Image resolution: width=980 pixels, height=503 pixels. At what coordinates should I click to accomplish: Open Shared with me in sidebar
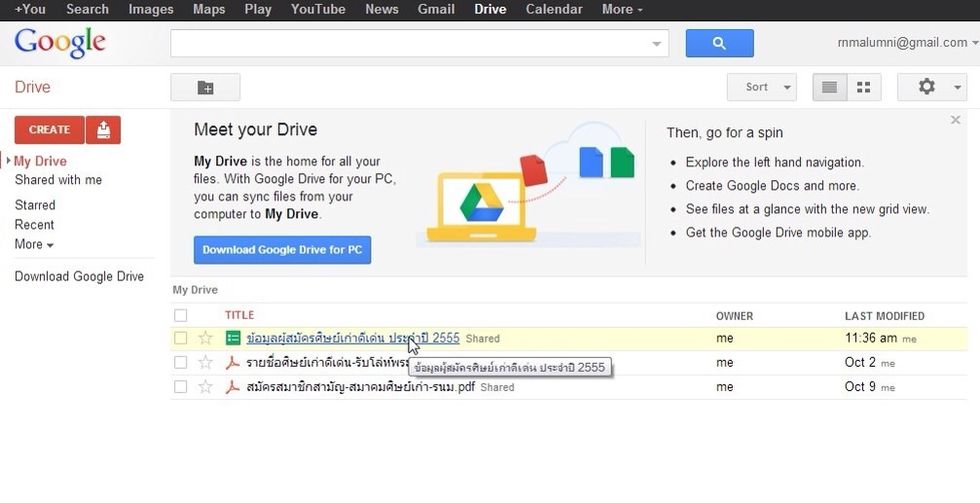coord(58,180)
